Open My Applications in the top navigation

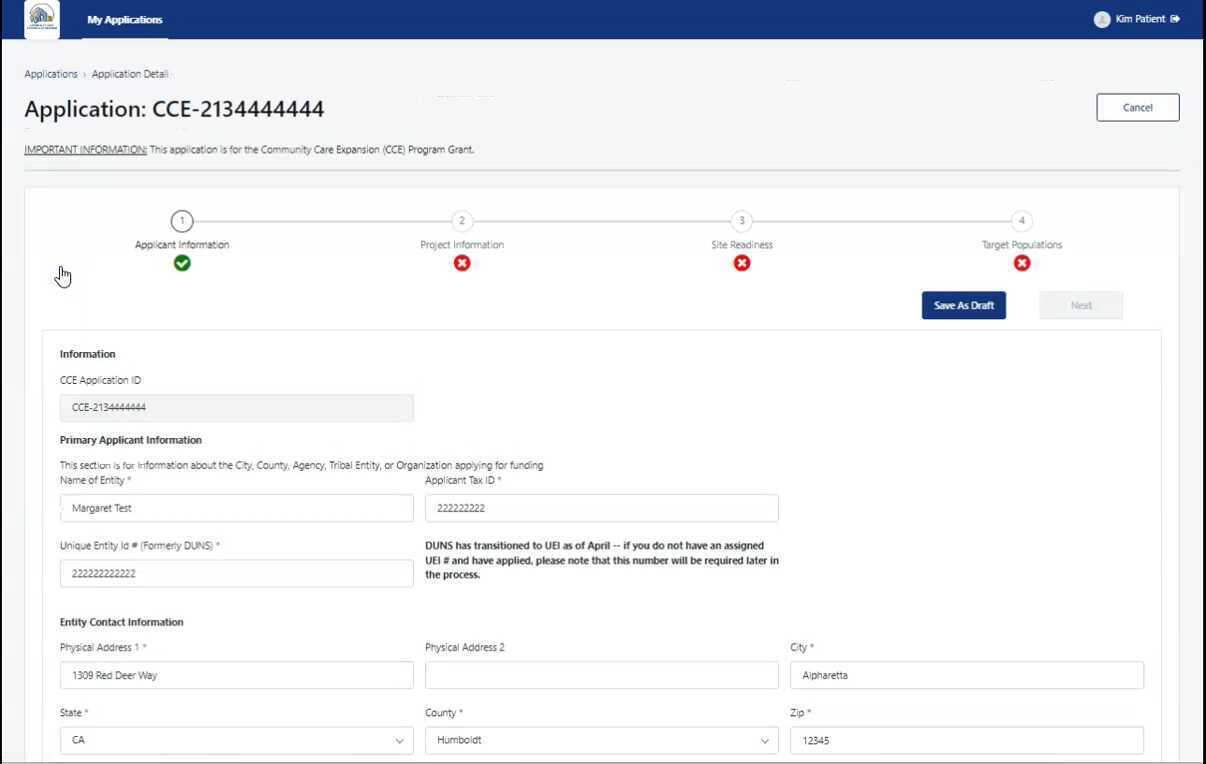(124, 18)
